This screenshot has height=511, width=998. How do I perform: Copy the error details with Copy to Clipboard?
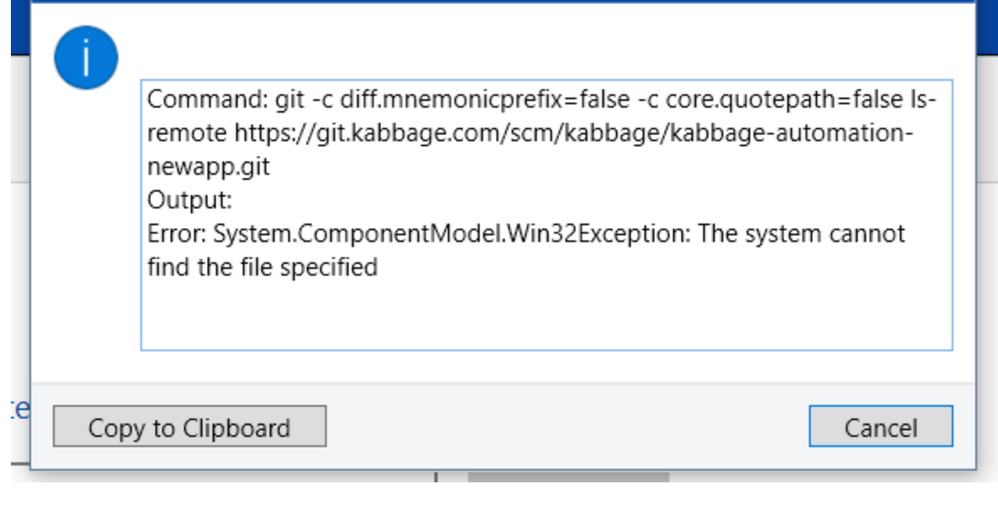pyautogui.click(x=190, y=426)
